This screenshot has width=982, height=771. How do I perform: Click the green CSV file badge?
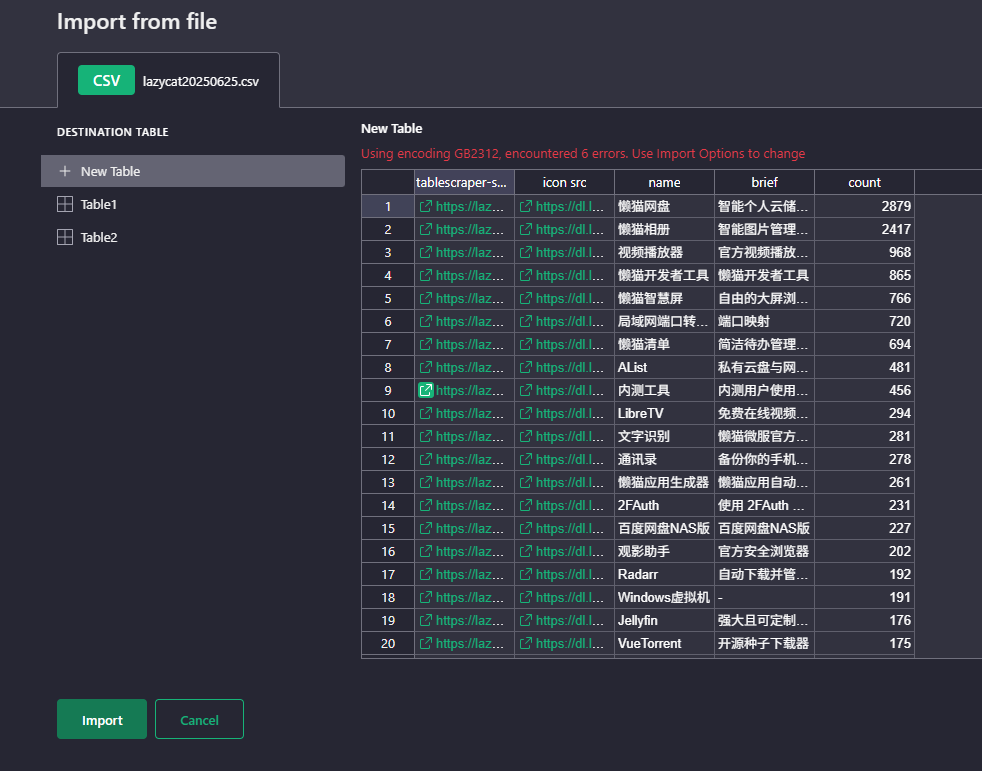(x=106, y=80)
